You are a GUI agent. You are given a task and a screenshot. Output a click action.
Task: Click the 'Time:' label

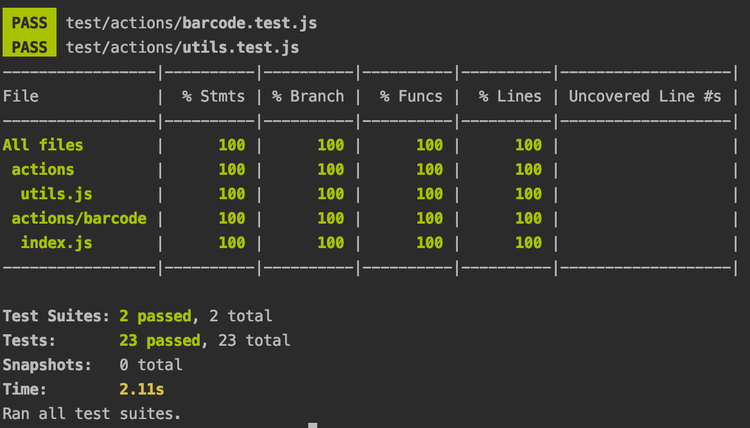point(25,389)
